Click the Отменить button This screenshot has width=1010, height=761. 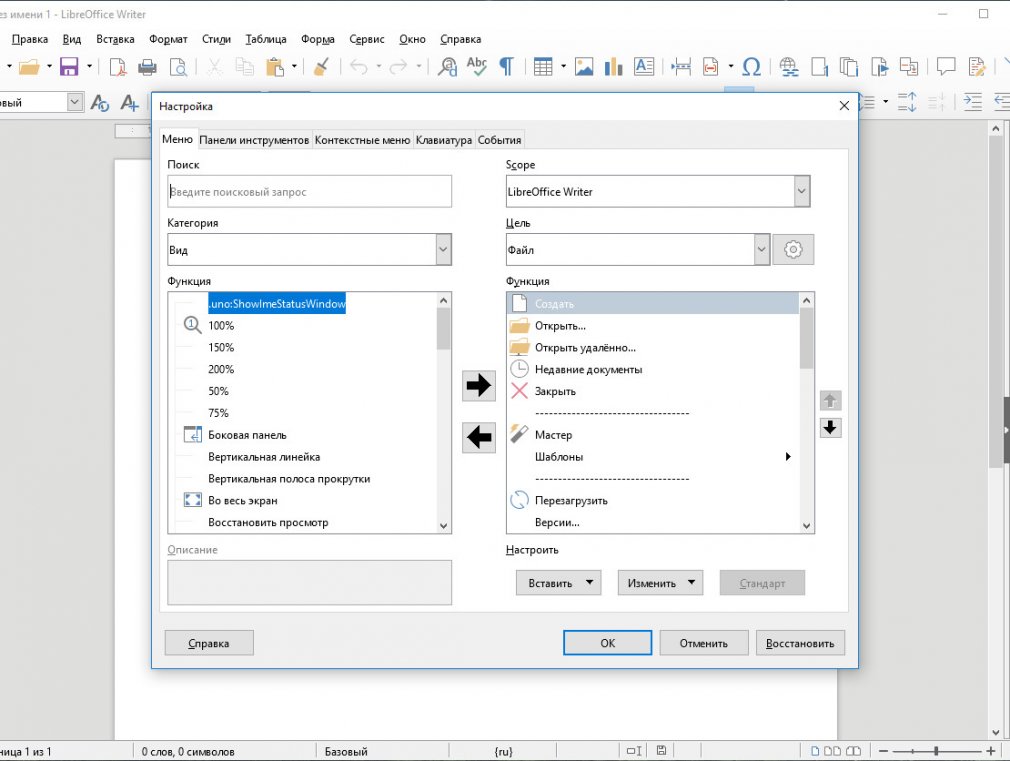click(703, 642)
